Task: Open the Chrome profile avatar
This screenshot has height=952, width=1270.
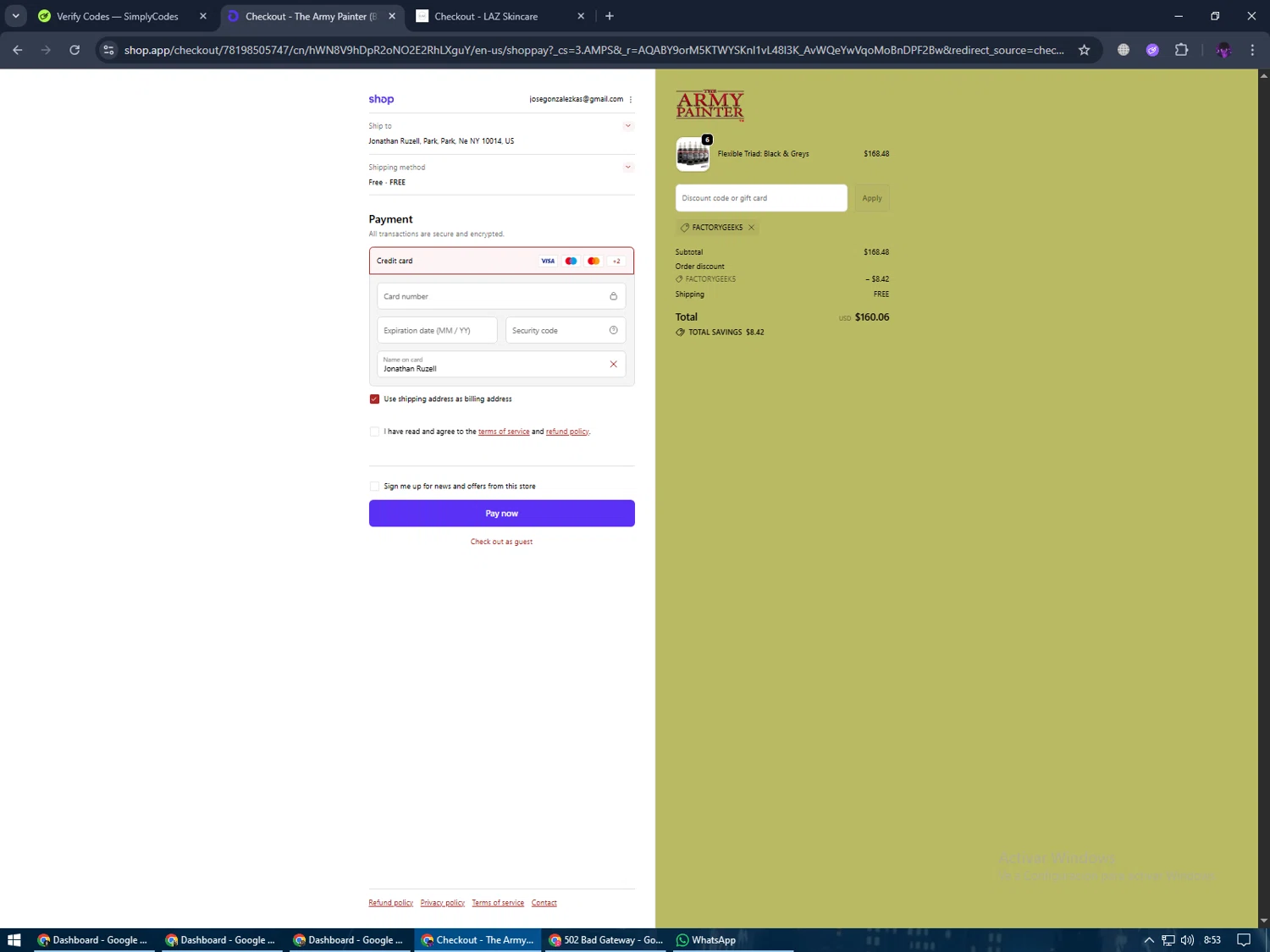Action: click(1223, 50)
